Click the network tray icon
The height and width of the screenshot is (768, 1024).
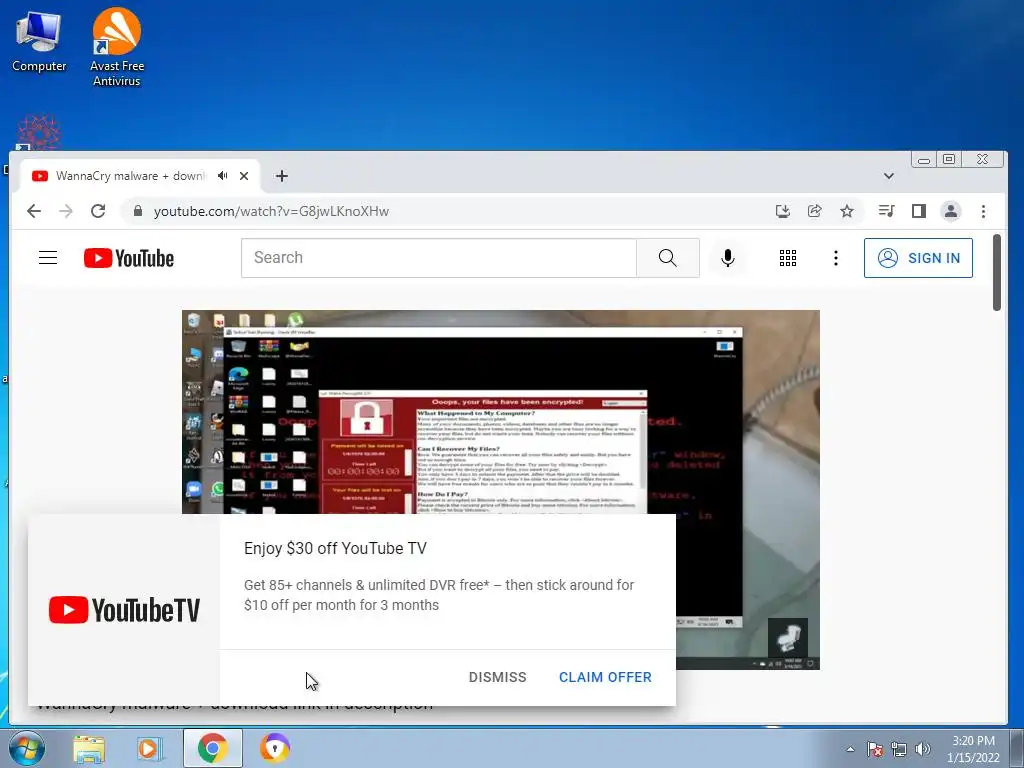coord(899,749)
